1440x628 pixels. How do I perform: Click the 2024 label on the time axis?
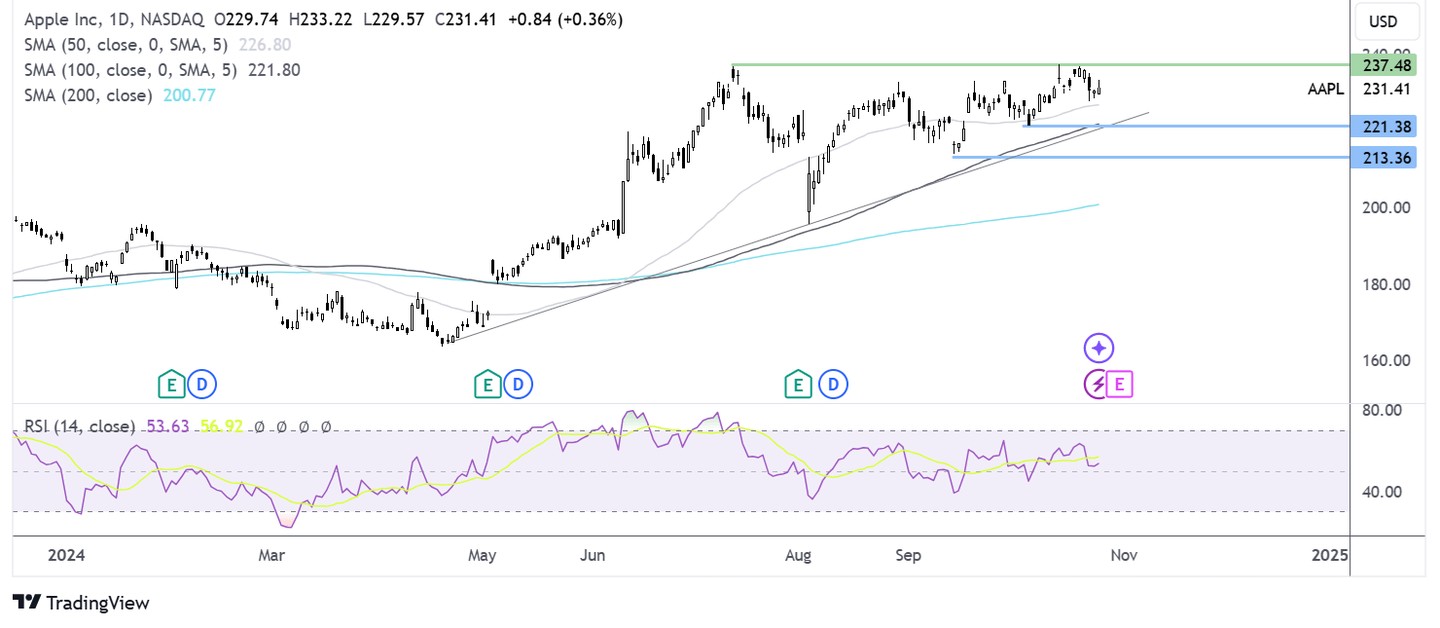(x=65, y=555)
